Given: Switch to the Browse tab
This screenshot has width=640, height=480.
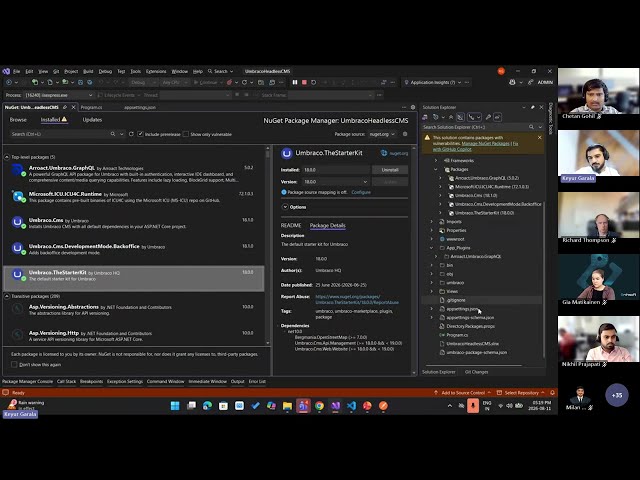Looking at the screenshot, I should [18, 120].
